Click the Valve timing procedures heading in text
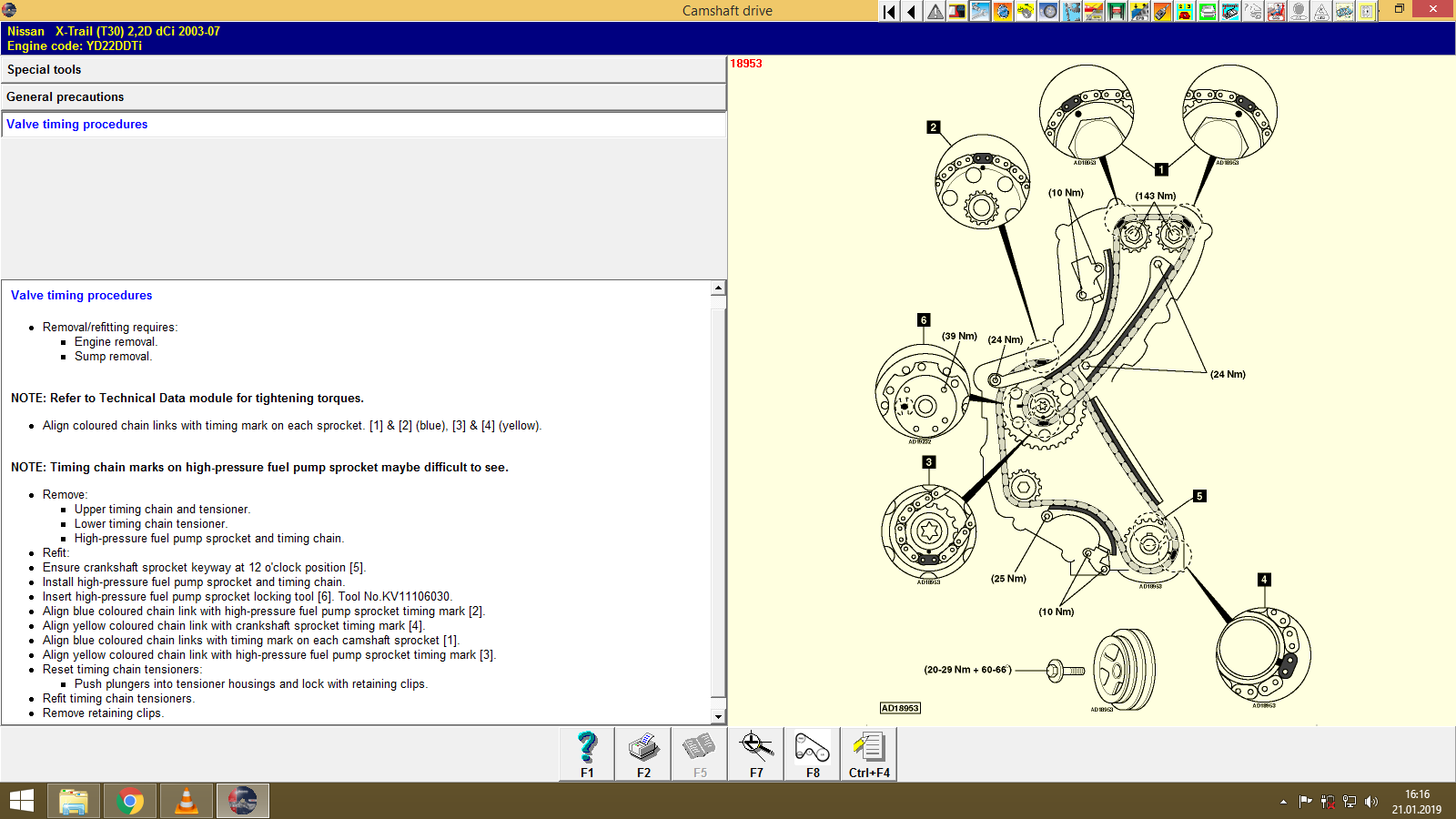1456x819 pixels. [82, 296]
